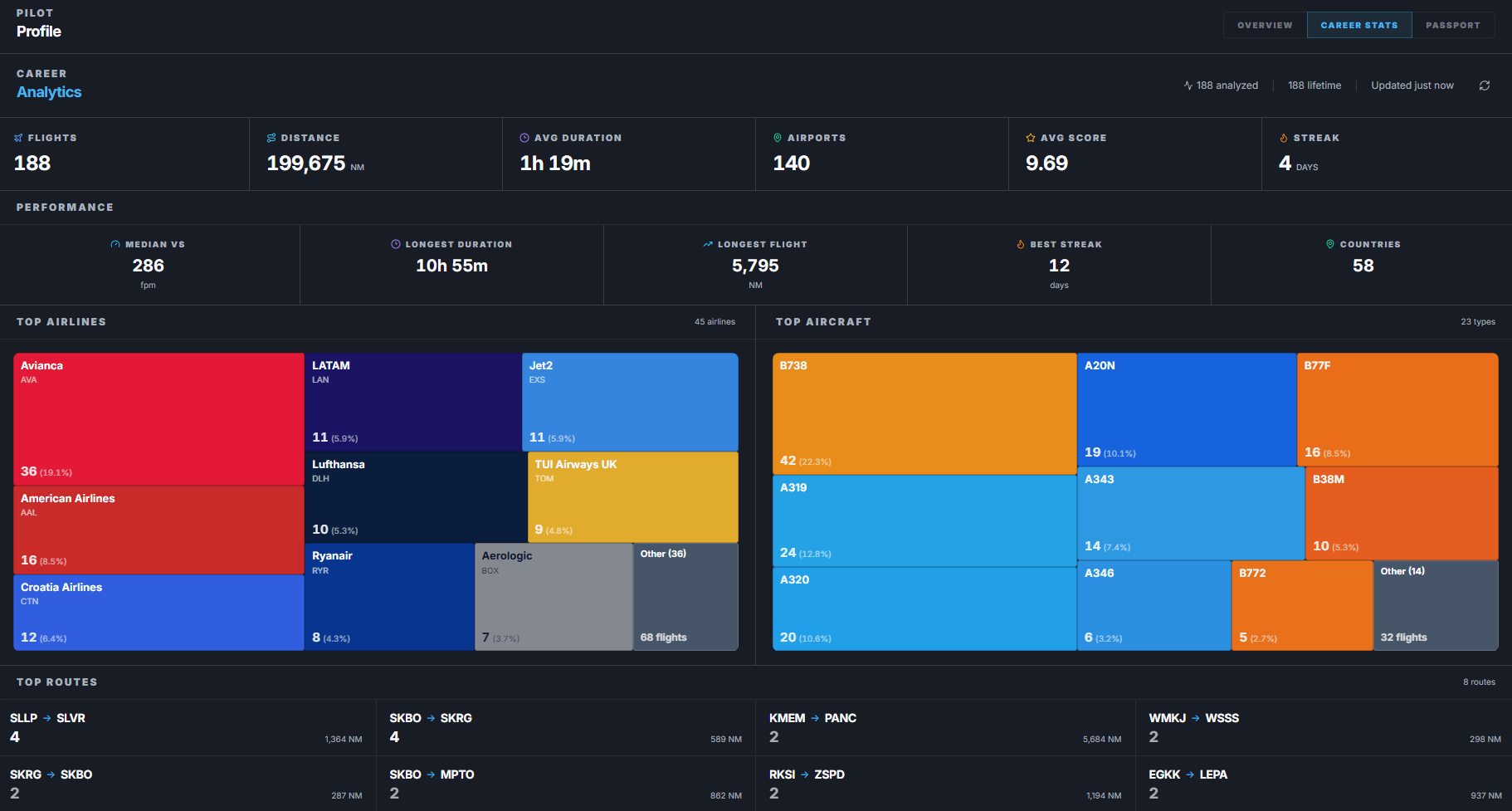The width and height of the screenshot is (1512, 811).
Task: Click the 1,364 NM route distance
Action: tap(344, 739)
